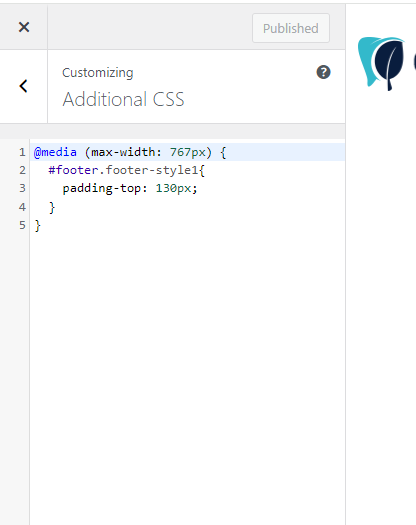Click the empty area below the CSS code
The image size is (416, 525).
coord(187,368)
